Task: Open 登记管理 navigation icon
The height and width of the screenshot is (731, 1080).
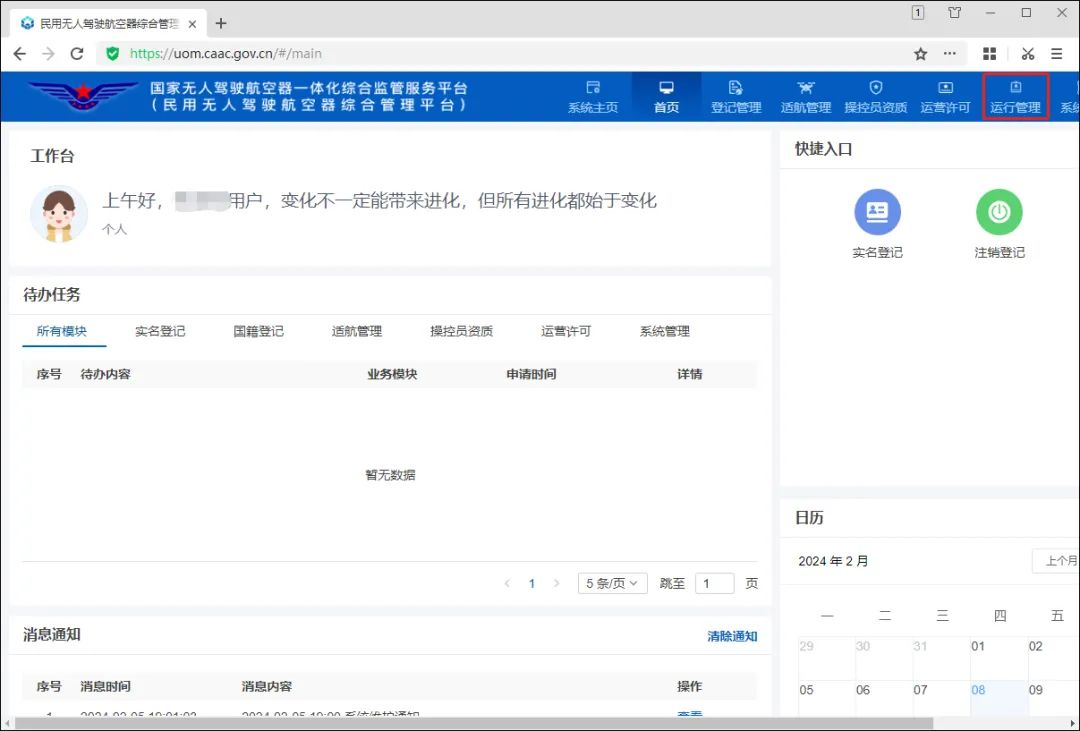Action: (x=736, y=97)
